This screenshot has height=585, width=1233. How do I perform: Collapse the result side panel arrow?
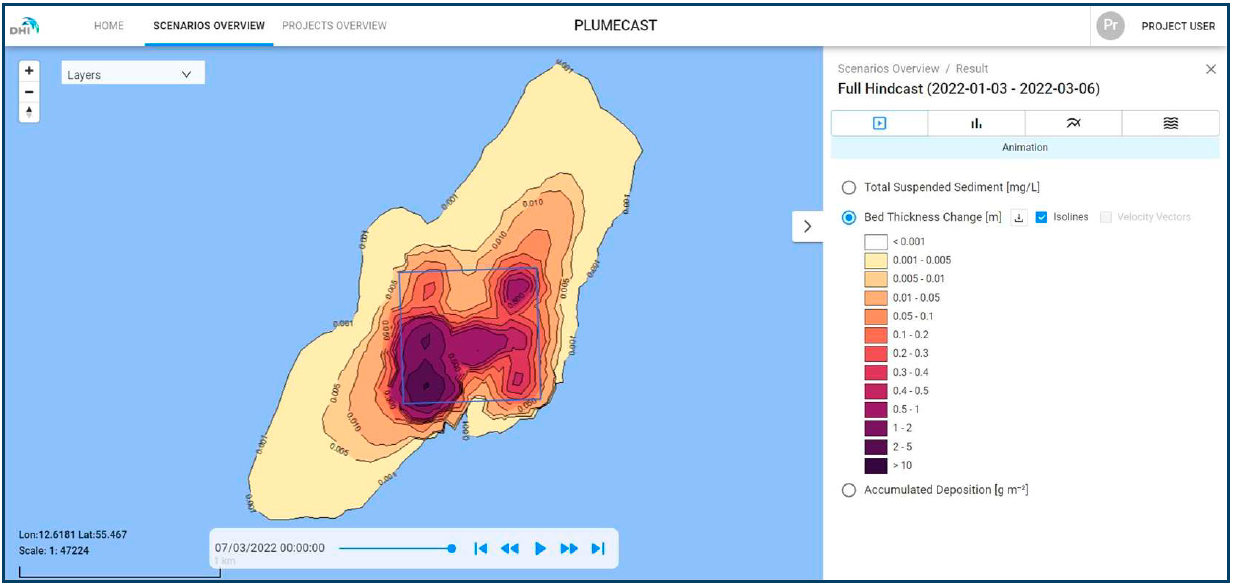(x=807, y=227)
